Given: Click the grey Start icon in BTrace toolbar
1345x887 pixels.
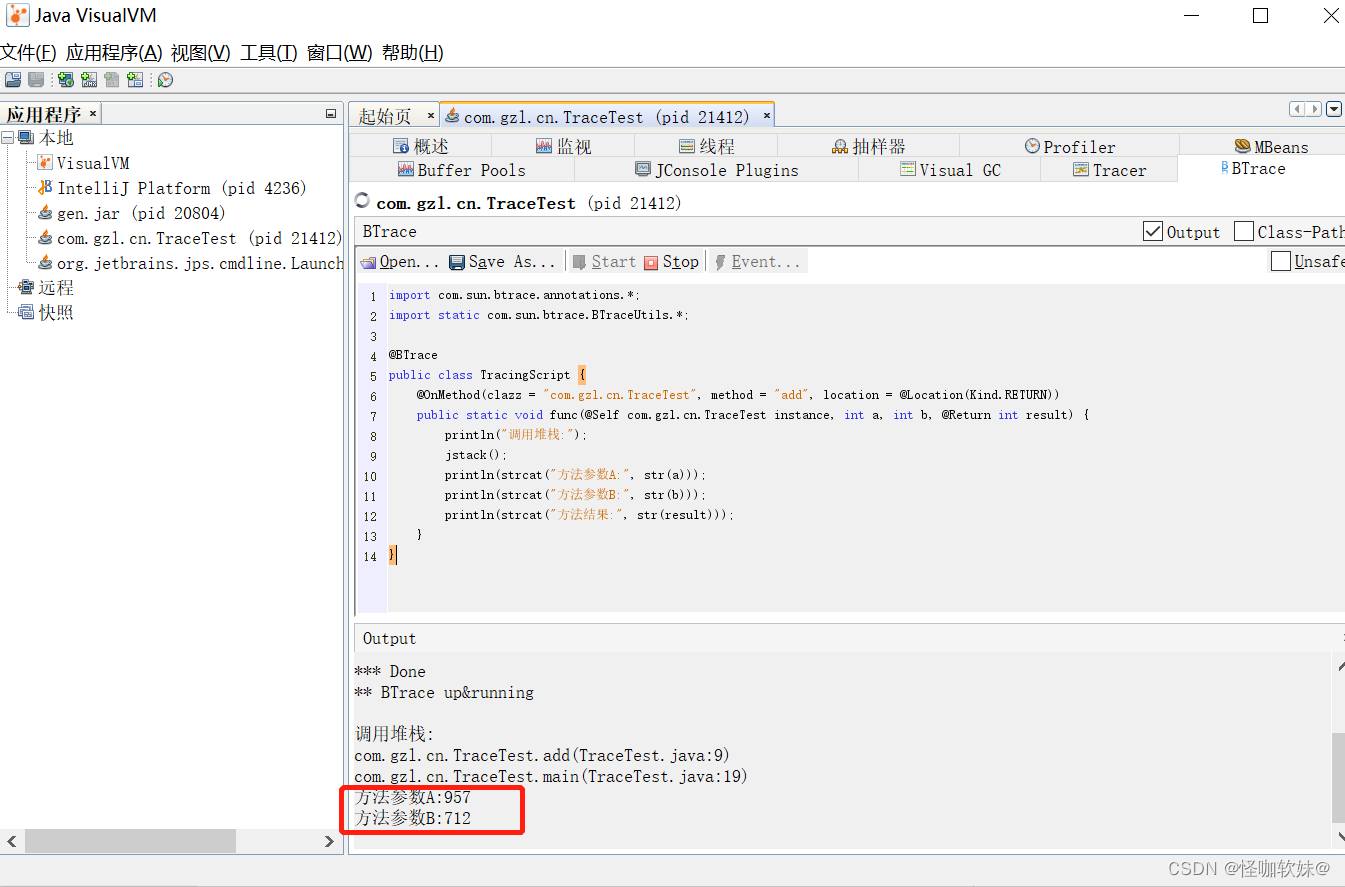Looking at the screenshot, I should [579, 262].
